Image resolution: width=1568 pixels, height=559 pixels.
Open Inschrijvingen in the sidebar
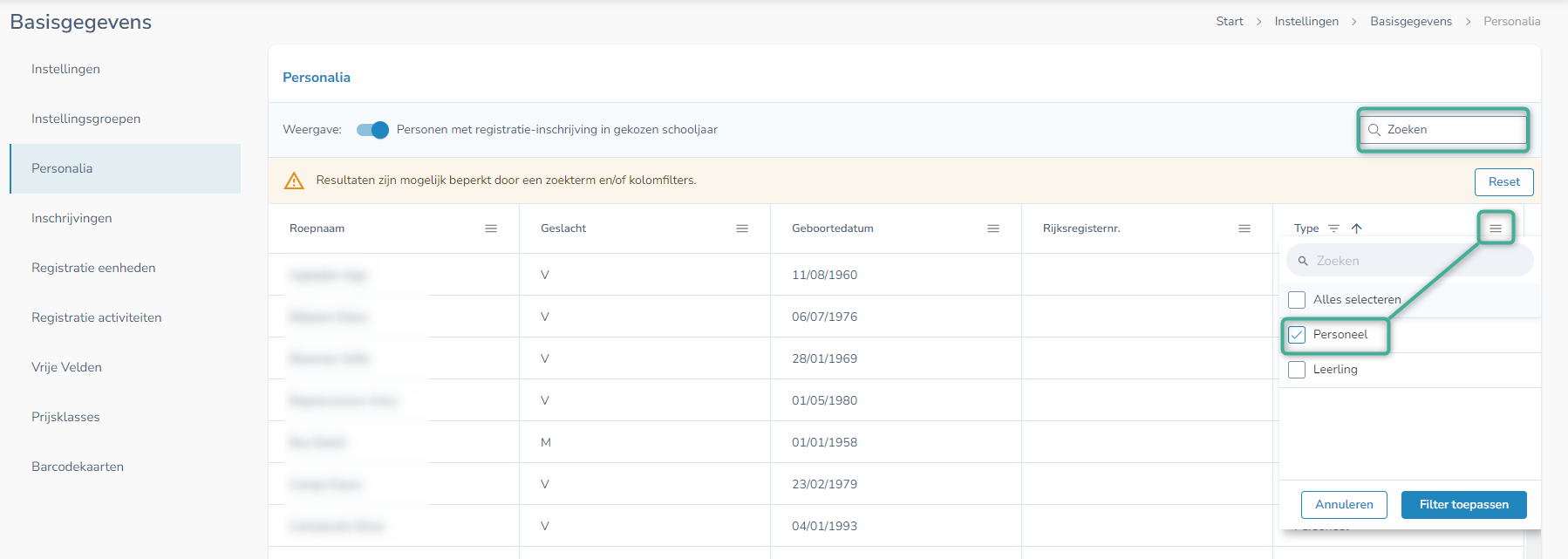pyautogui.click(x=72, y=218)
